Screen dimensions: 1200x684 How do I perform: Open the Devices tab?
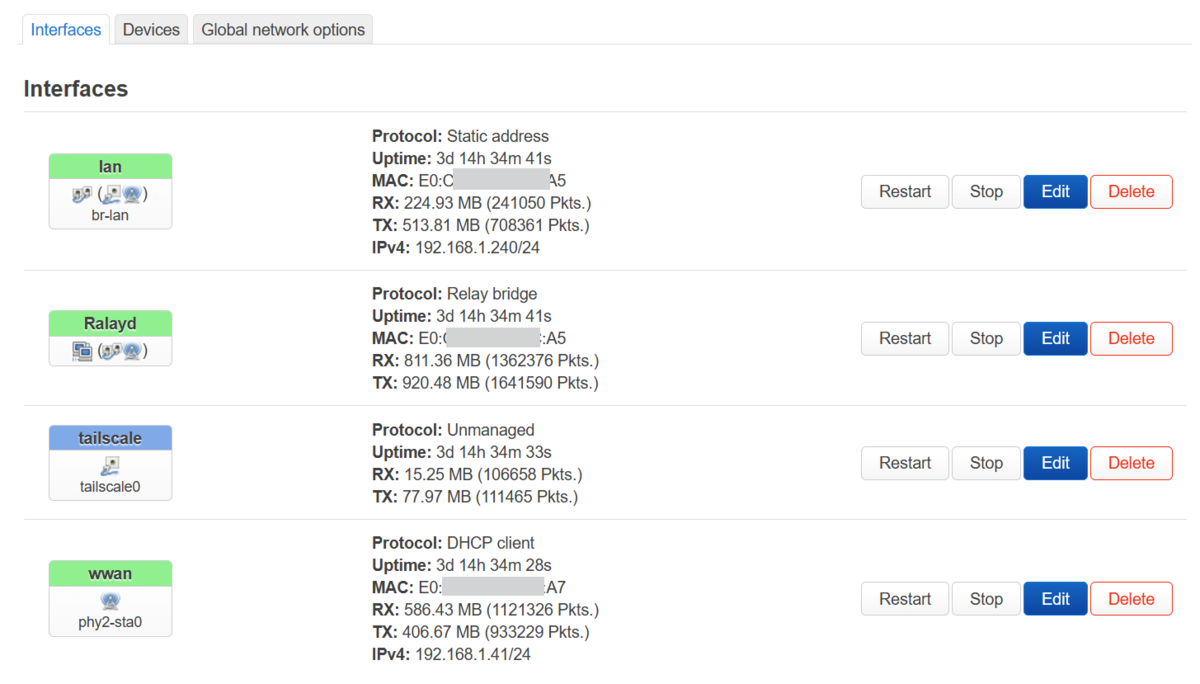[x=151, y=29]
